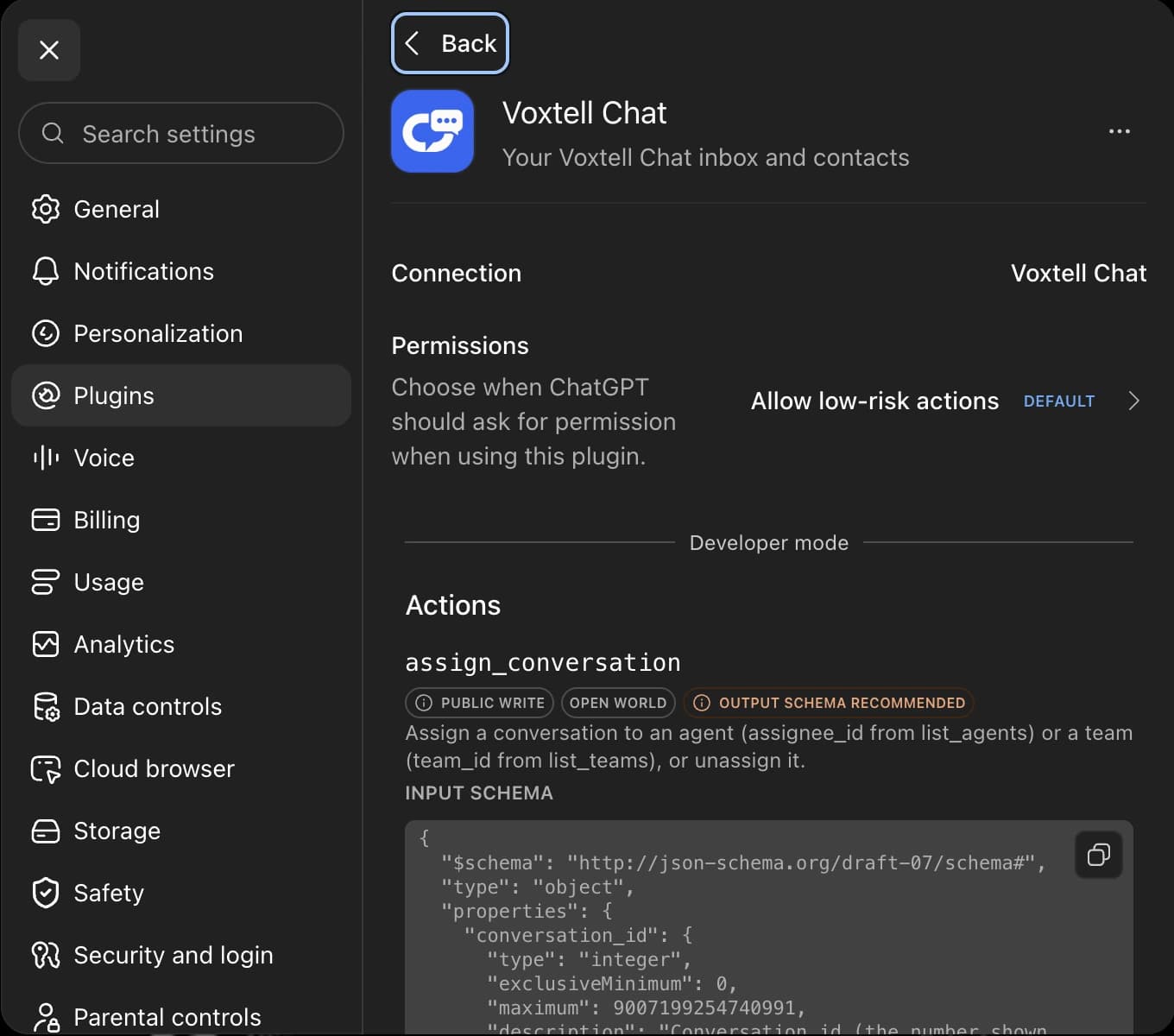1174x1036 pixels.
Task: Open General settings
Action: click(x=181, y=209)
